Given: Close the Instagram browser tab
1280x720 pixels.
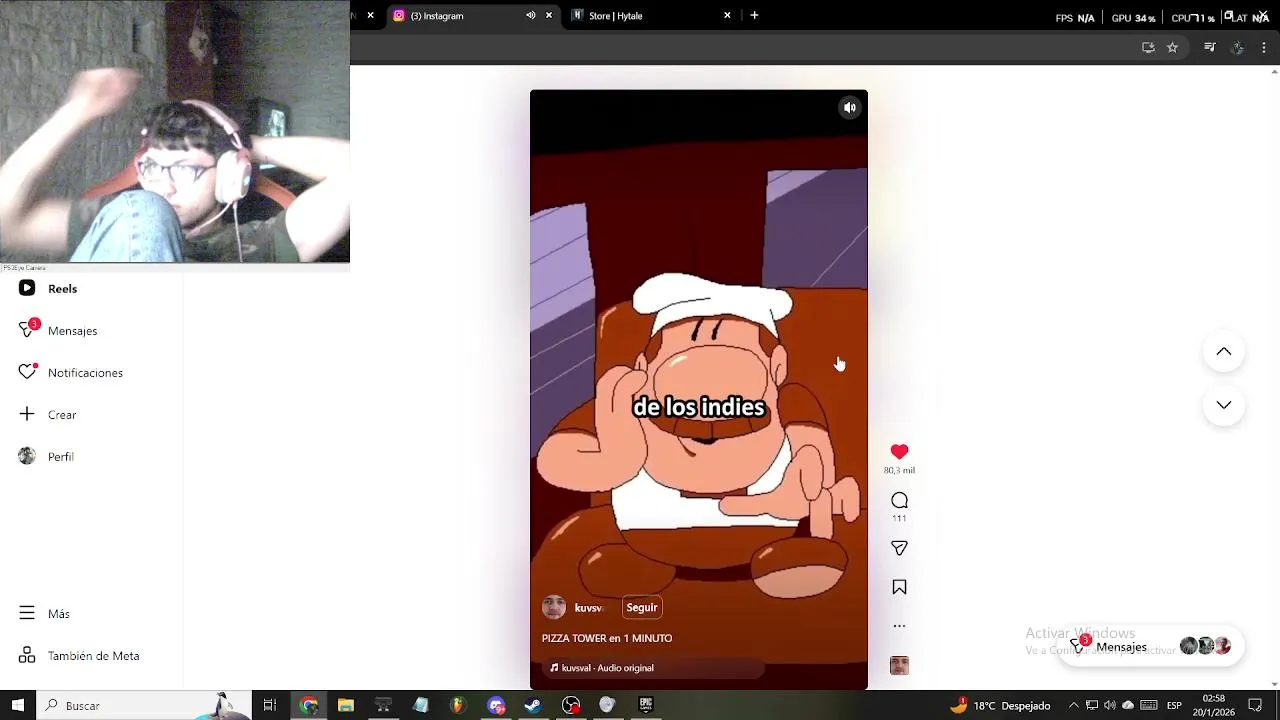Looking at the screenshot, I should click(x=548, y=16).
